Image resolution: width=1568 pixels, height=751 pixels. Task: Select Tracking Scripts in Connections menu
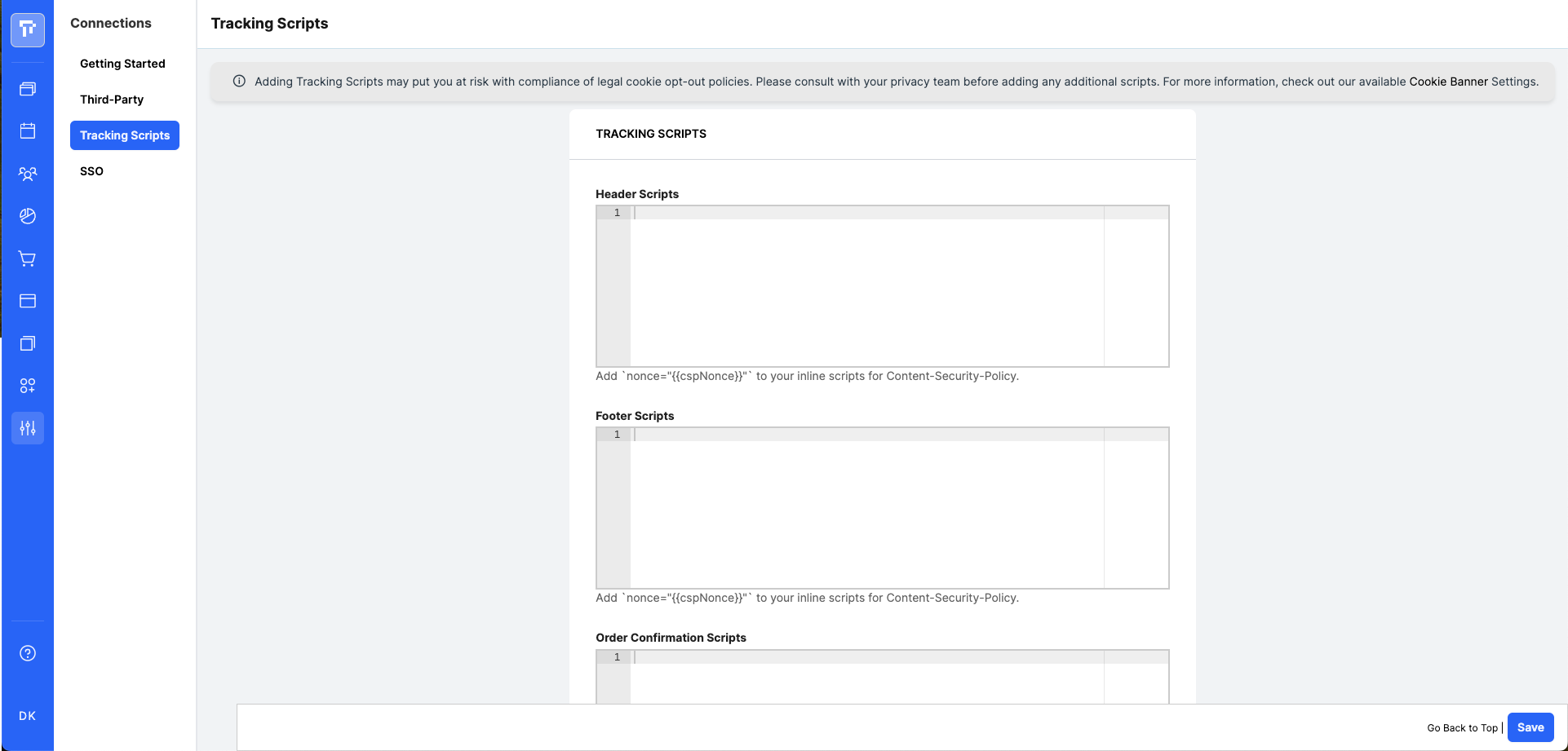125,135
